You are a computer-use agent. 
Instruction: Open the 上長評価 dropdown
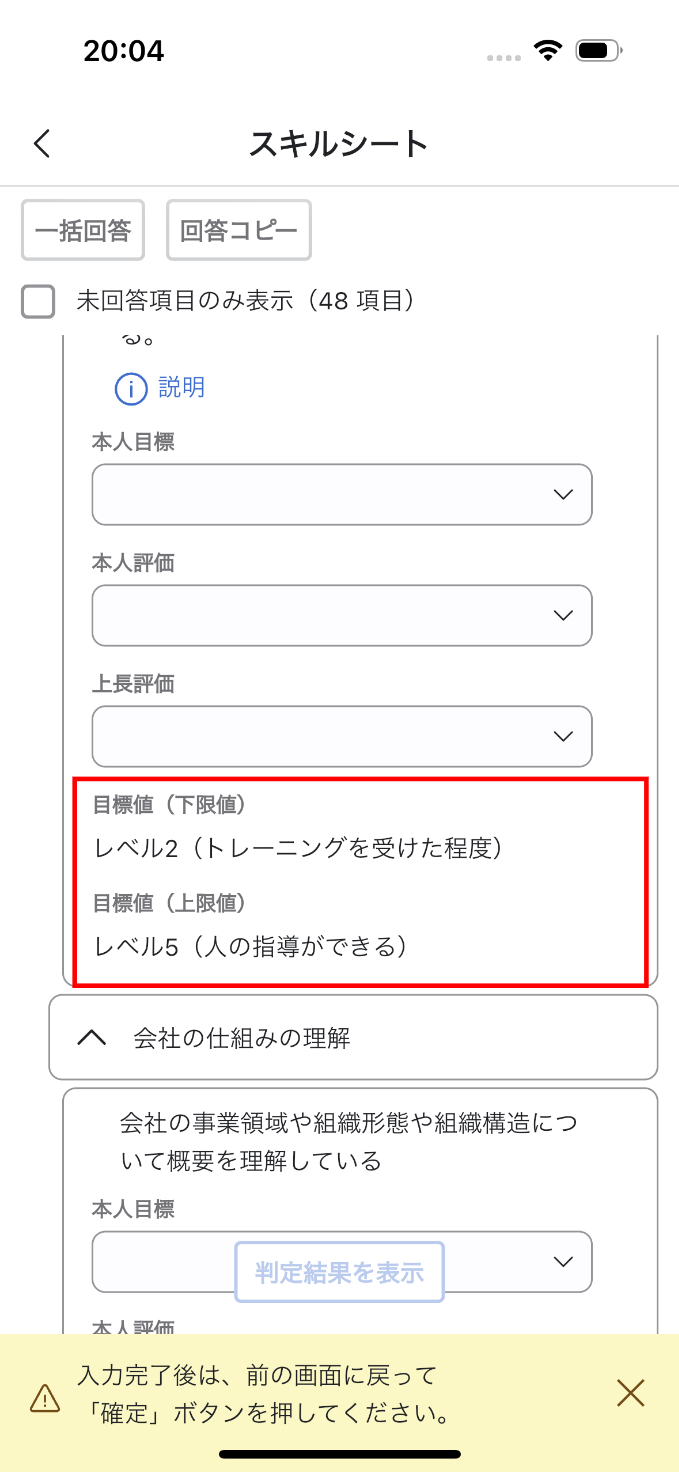[342, 736]
